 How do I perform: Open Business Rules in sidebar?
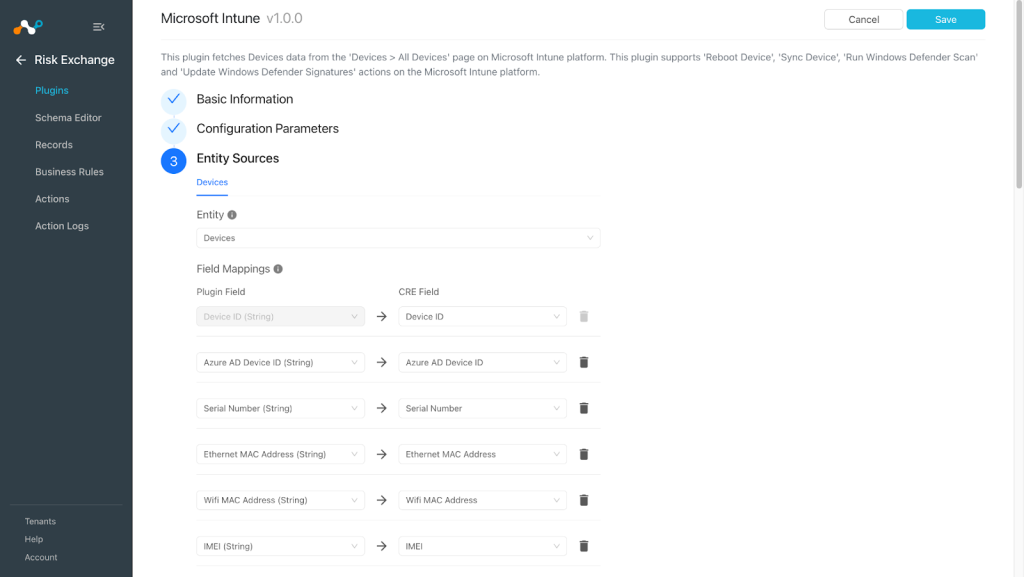tap(69, 172)
